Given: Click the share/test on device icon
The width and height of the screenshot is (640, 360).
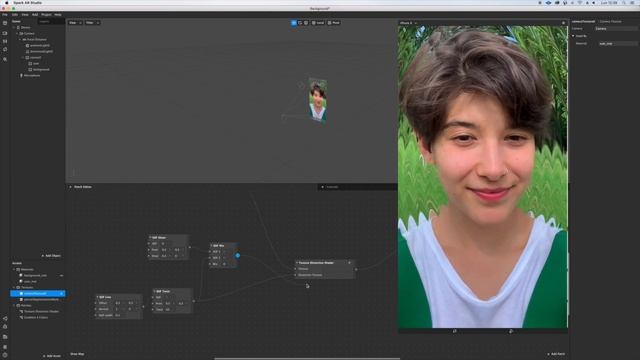Looking at the screenshot, I should point(5,318).
